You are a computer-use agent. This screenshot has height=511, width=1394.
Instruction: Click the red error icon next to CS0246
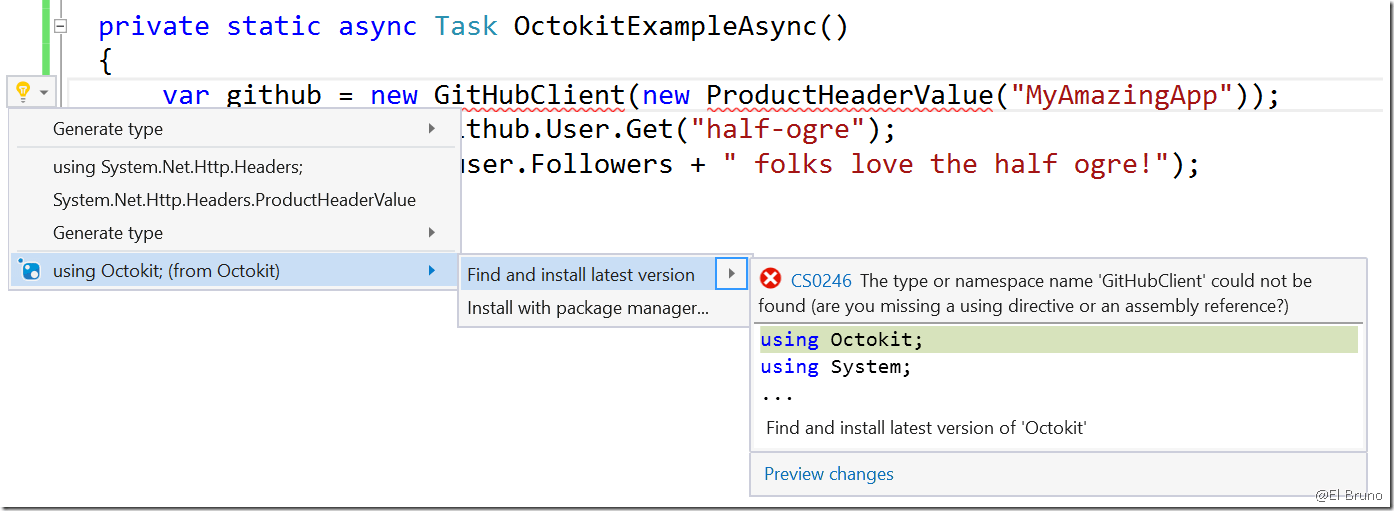pyautogui.click(x=770, y=279)
